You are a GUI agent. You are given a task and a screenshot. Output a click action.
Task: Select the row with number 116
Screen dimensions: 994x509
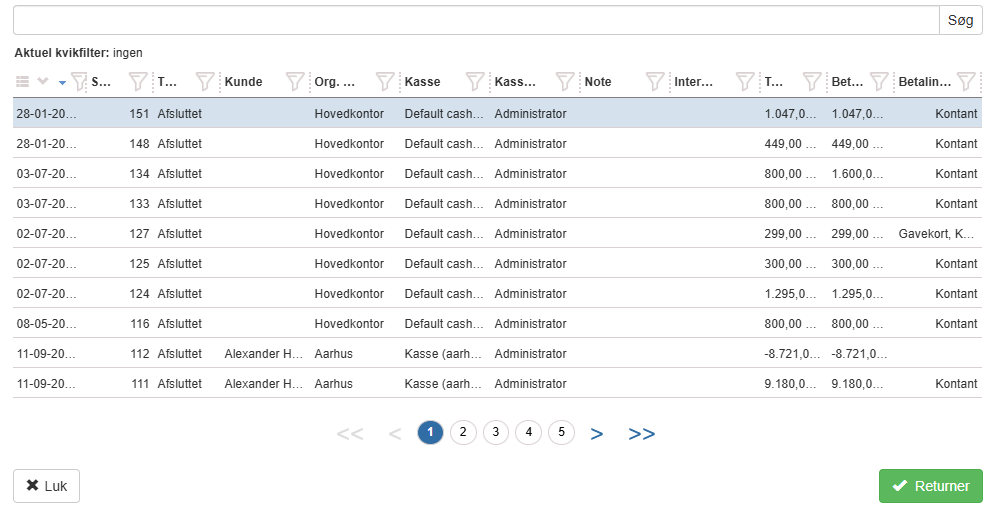498,323
